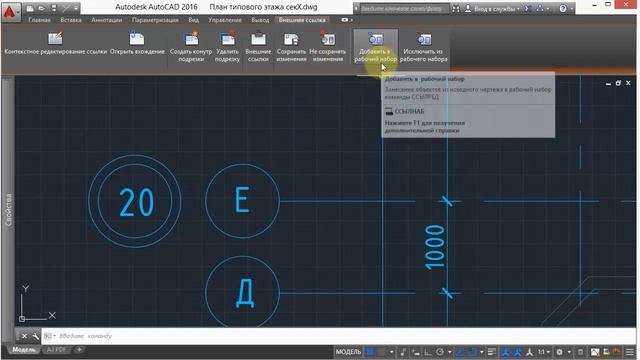Open the 1:1 annotation scale dropdown
The width and height of the screenshot is (640, 360).
point(544,352)
